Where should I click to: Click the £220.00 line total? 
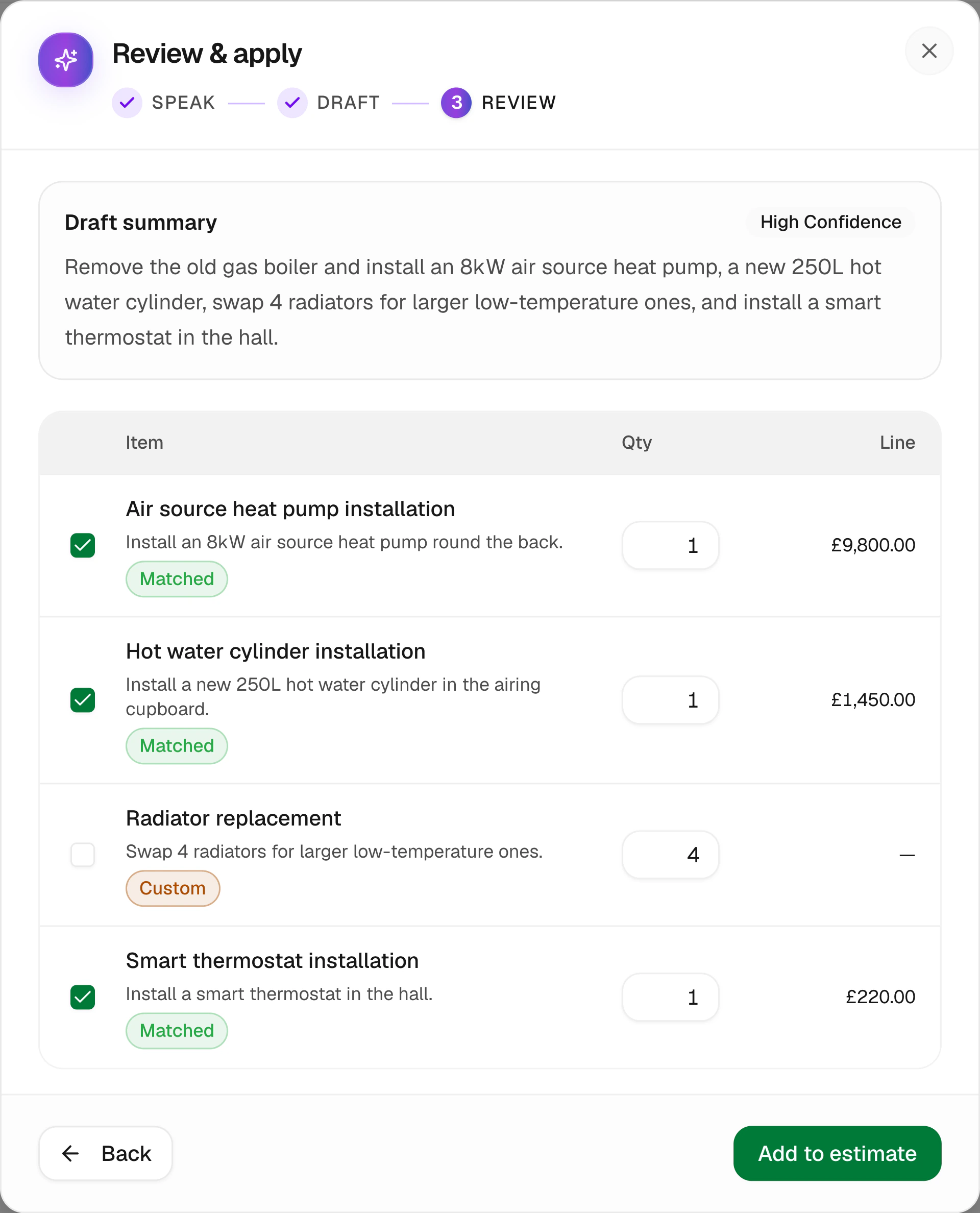[x=880, y=997]
